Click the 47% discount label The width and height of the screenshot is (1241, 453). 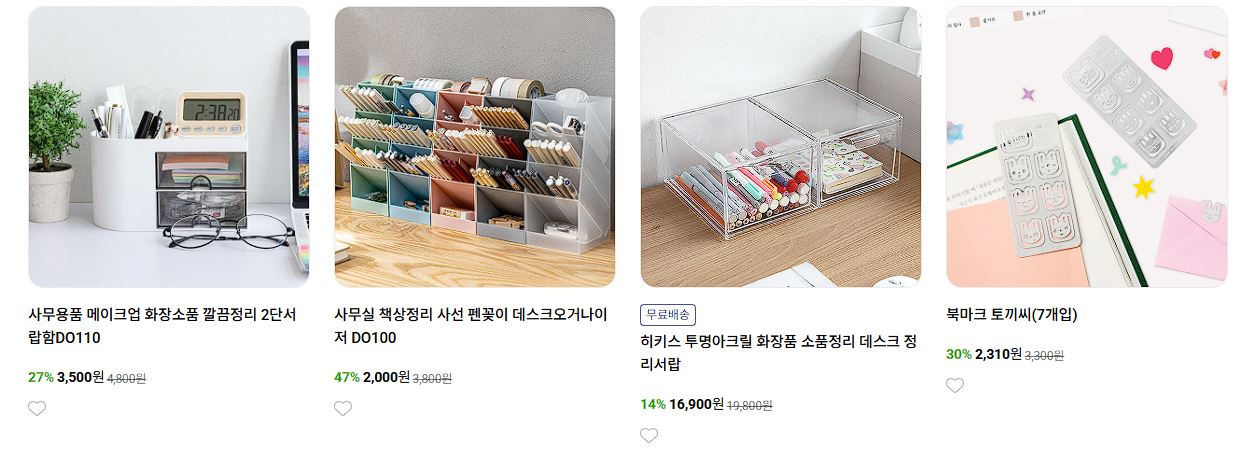pyautogui.click(x=347, y=377)
